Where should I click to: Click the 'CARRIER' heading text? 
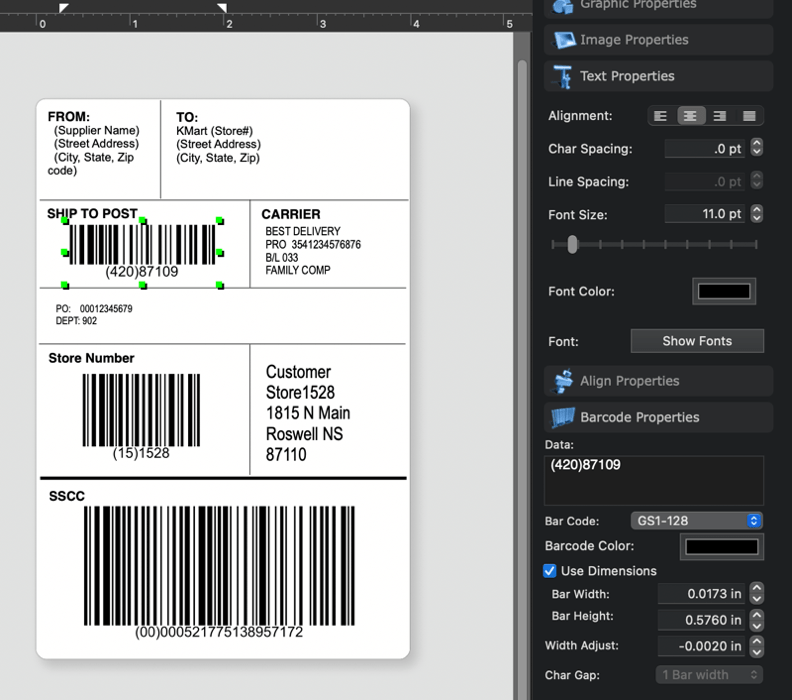tap(291, 214)
